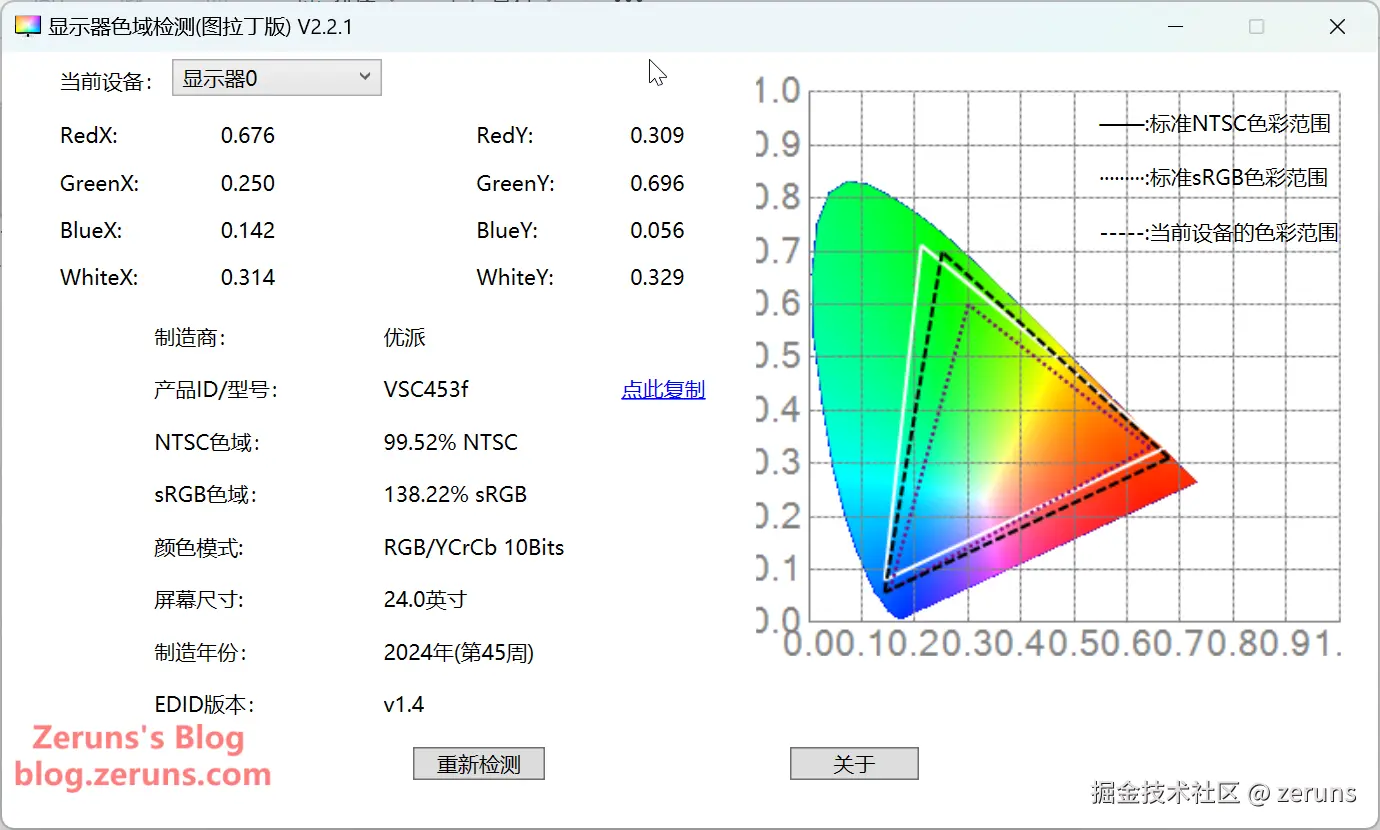The height and width of the screenshot is (830, 1380).
Task: Click the 制造商 label
Action: coord(190,337)
